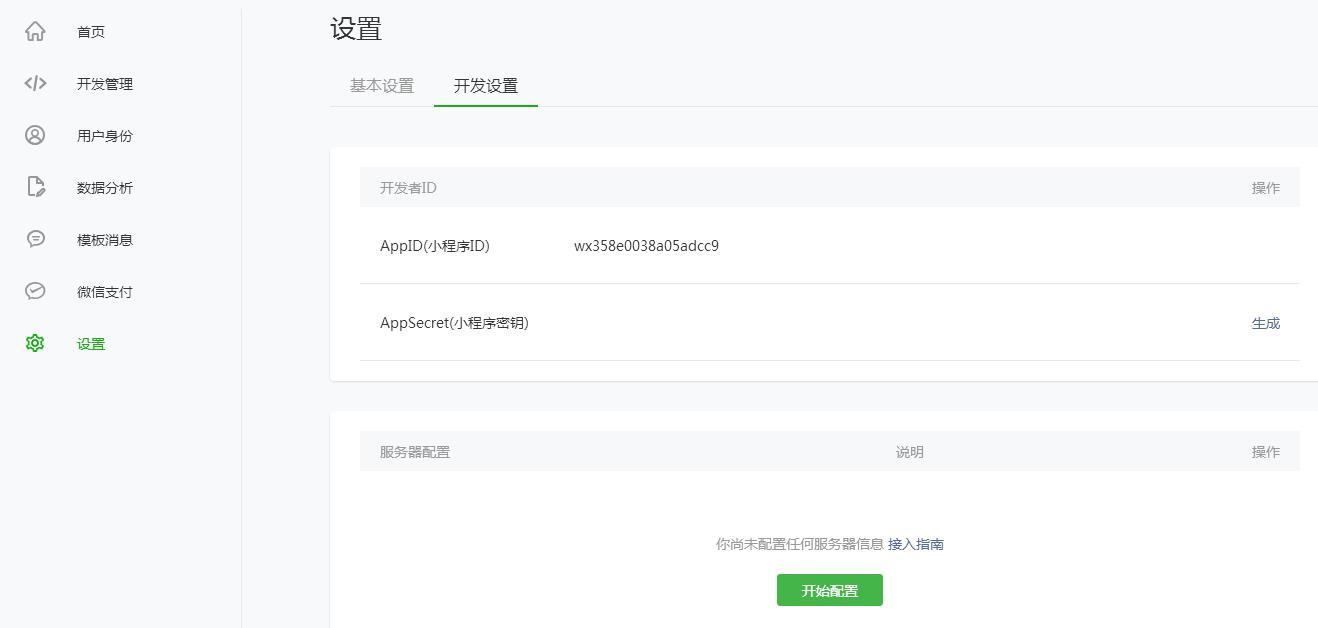This screenshot has height=628, width=1318.
Task: Click the 你尚未配置任何服务器信息 message
Action: (x=800, y=544)
